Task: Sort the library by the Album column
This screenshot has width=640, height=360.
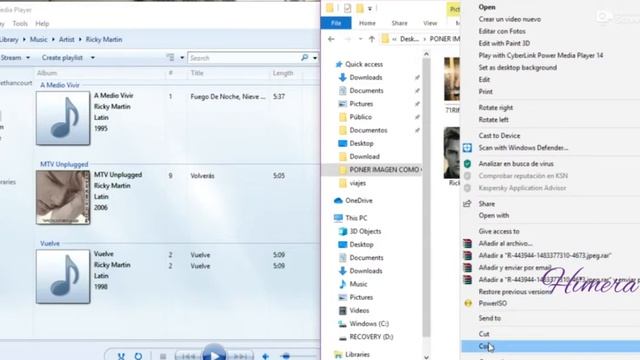Action: click(x=47, y=73)
